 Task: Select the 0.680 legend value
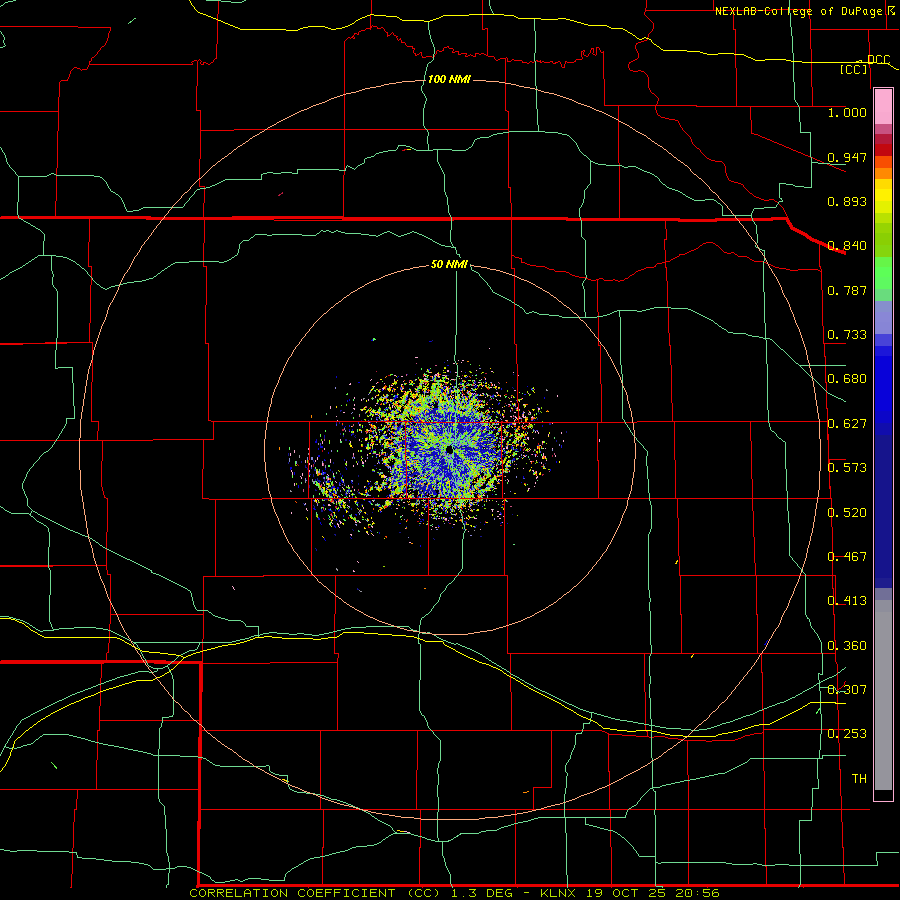click(x=847, y=379)
